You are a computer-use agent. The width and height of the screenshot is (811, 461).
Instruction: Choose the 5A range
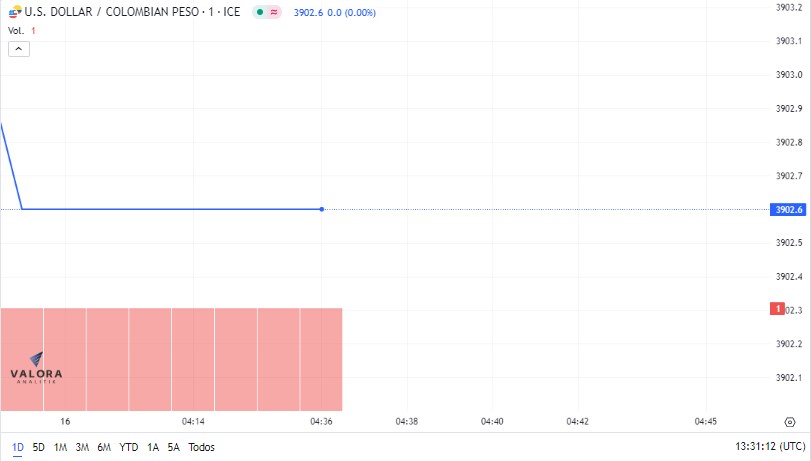[x=173, y=447]
